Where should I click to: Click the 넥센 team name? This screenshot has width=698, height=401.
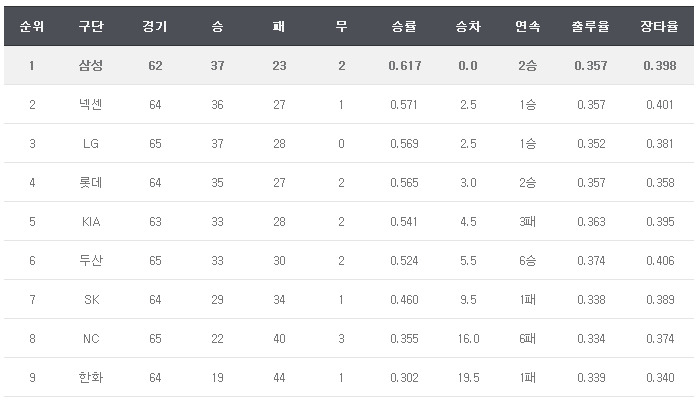pos(91,105)
